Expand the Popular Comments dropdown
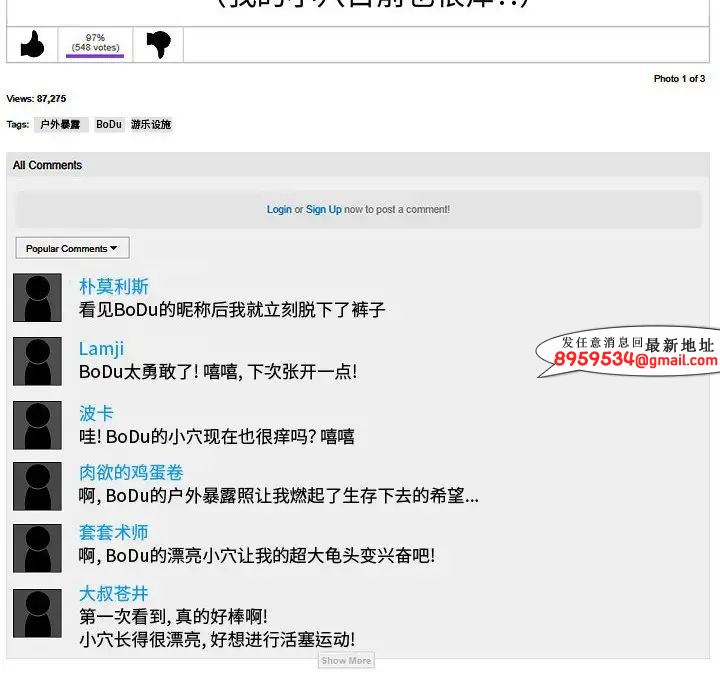The width and height of the screenshot is (720, 700). 73,248
